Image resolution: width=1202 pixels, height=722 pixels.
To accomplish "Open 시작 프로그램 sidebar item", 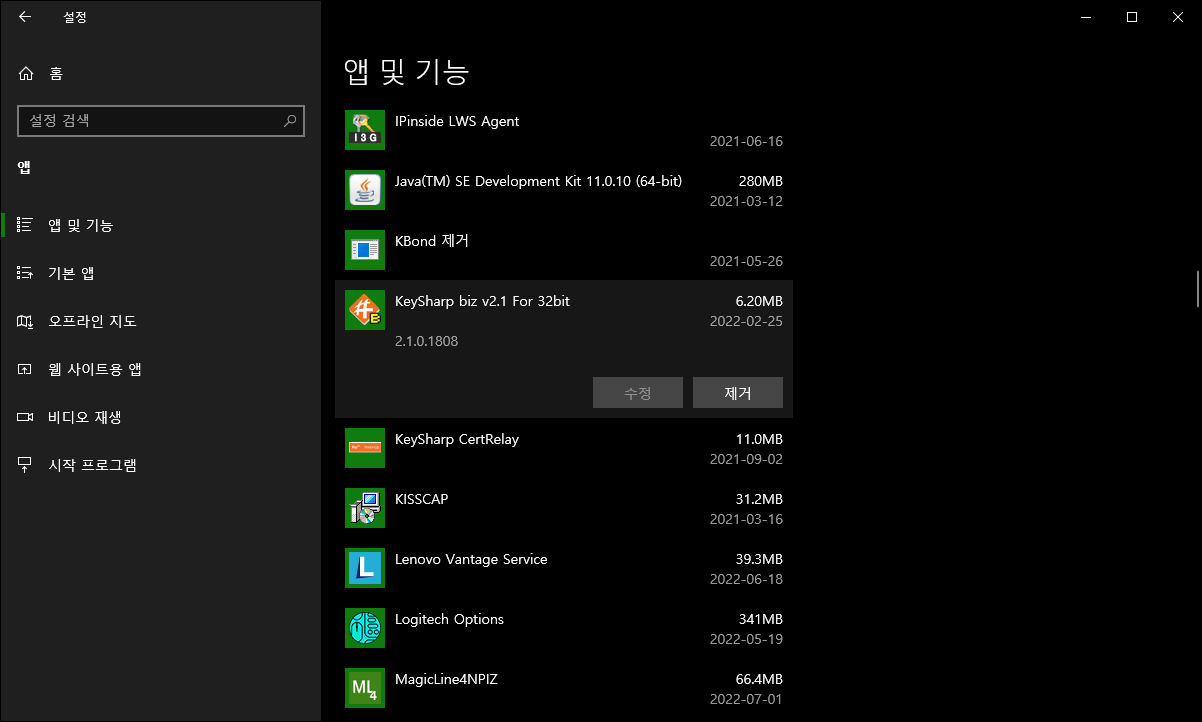I will pyautogui.click(x=160, y=465).
